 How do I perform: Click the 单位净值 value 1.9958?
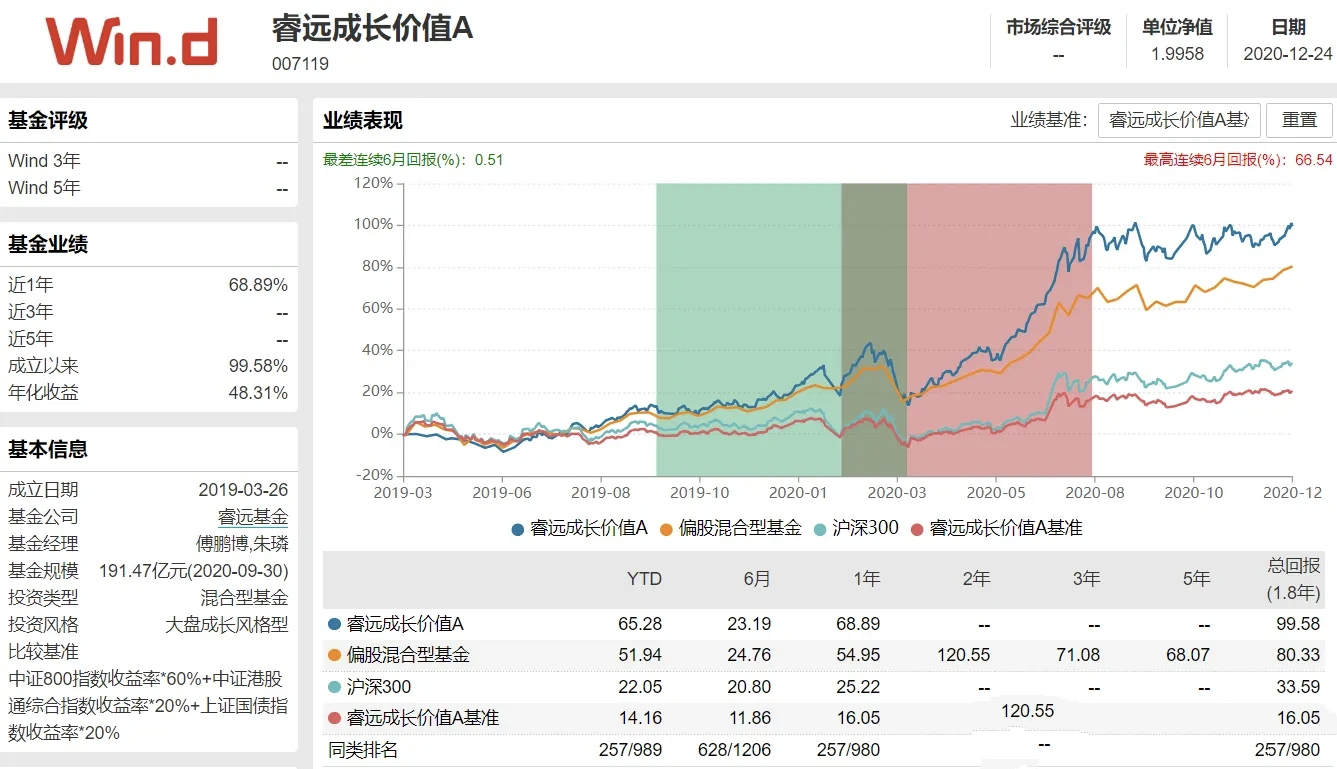[x=1177, y=54]
